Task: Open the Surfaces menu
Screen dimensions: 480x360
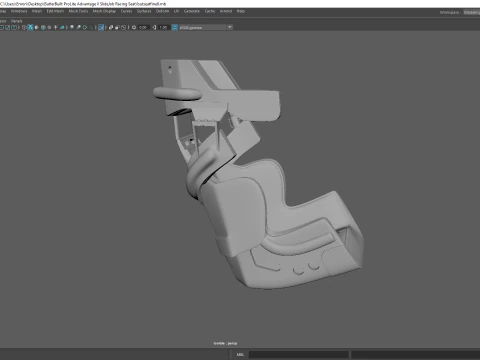Action: (x=144, y=11)
